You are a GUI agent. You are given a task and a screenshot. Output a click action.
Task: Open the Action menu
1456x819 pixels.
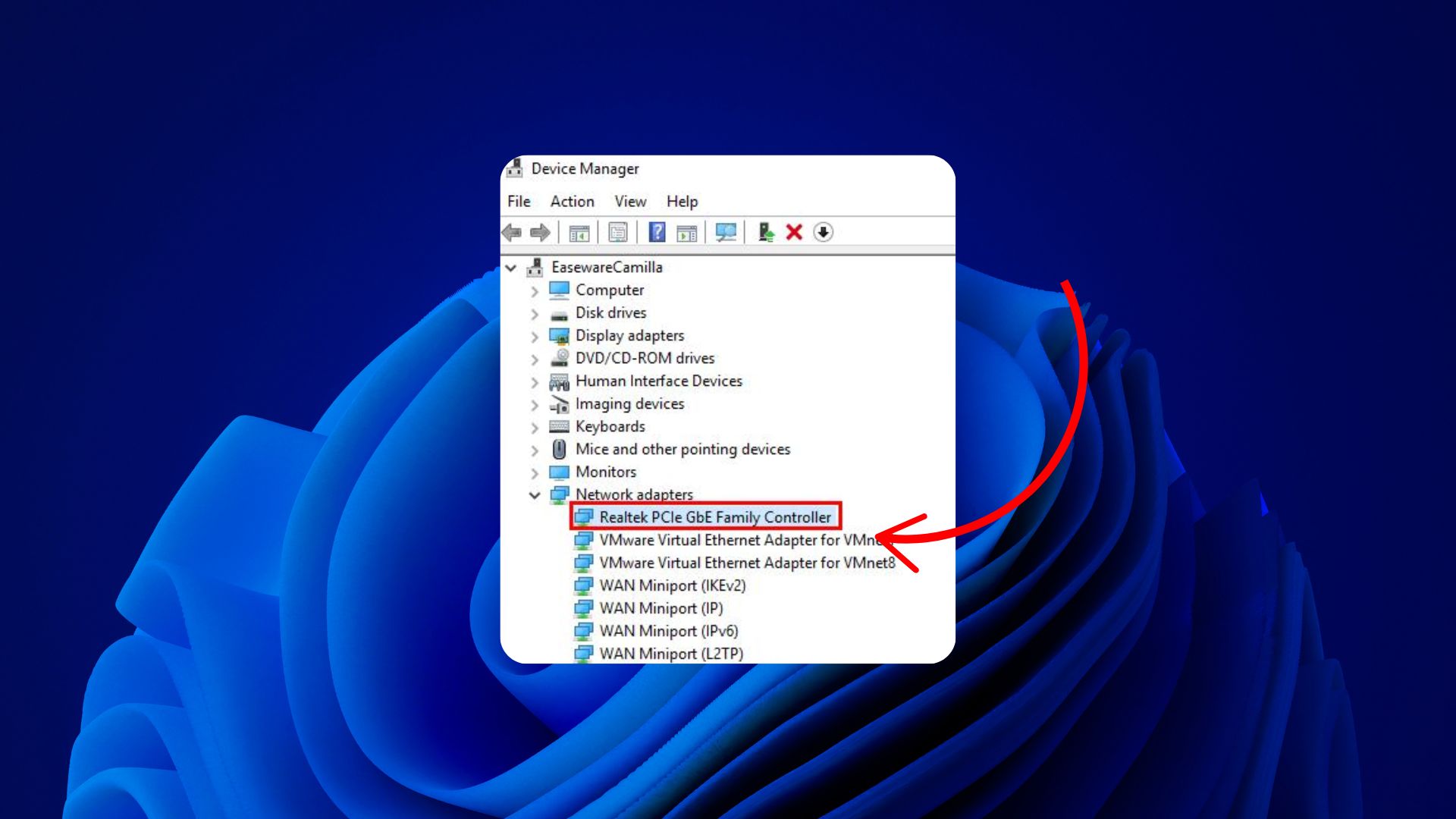click(x=572, y=201)
